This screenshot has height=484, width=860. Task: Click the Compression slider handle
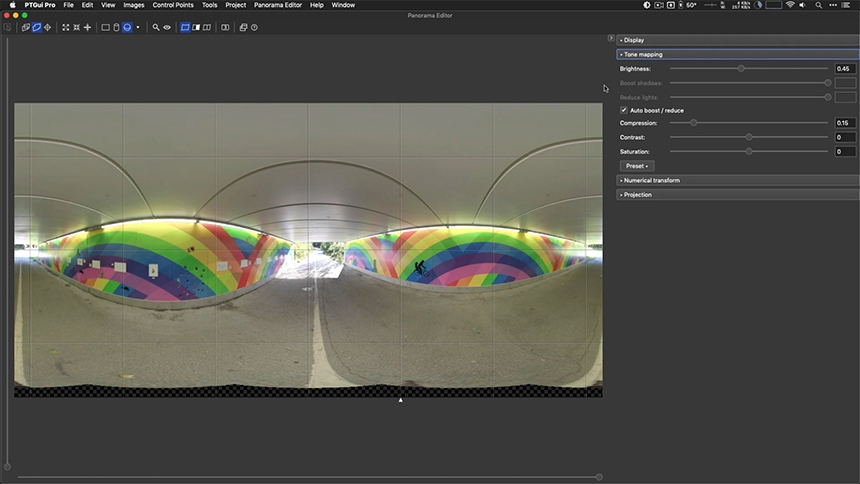[694, 123]
